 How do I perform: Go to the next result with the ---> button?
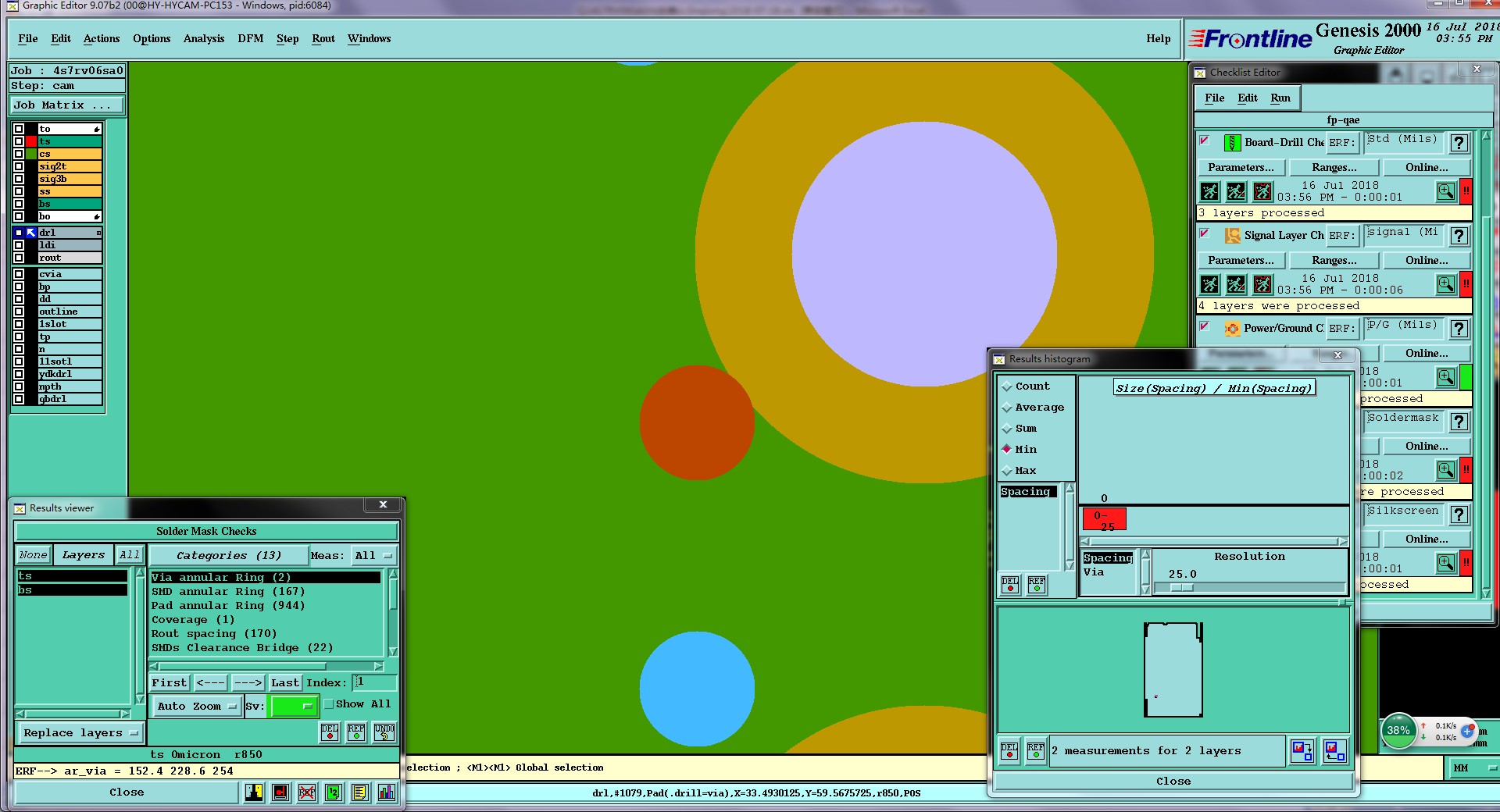click(248, 683)
